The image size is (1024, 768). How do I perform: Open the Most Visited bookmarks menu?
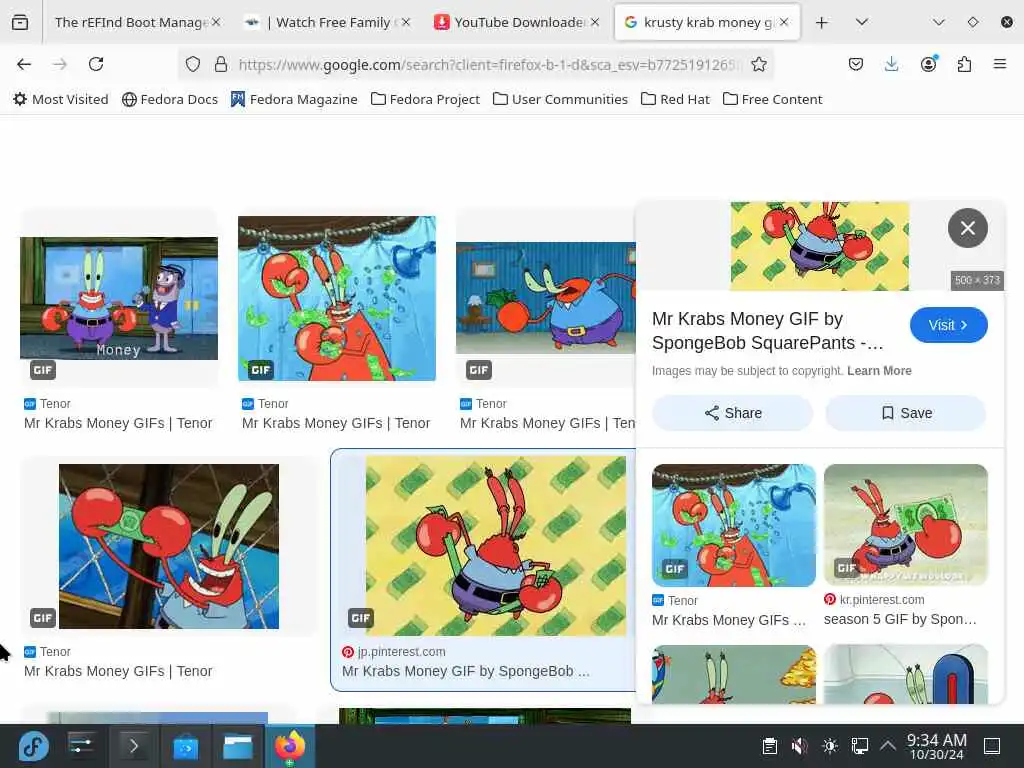[x=61, y=99]
